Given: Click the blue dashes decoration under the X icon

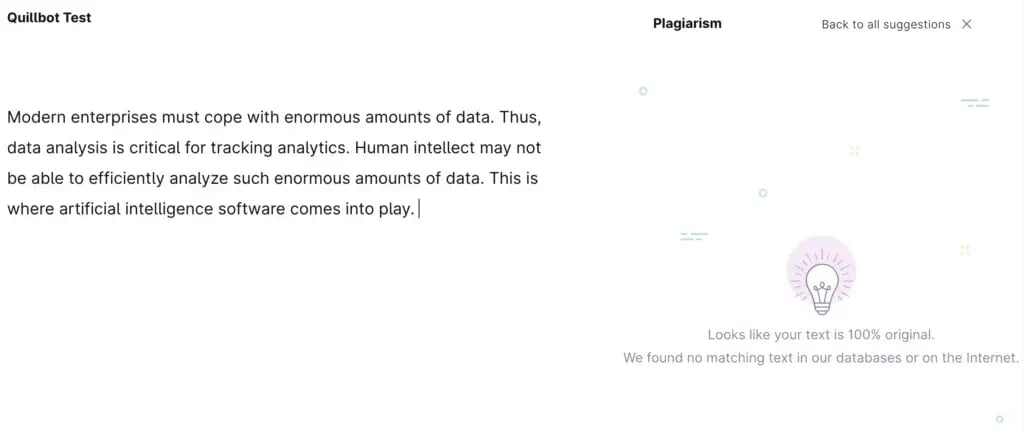Looking at the screenshot, I should (x=974, y=102).
